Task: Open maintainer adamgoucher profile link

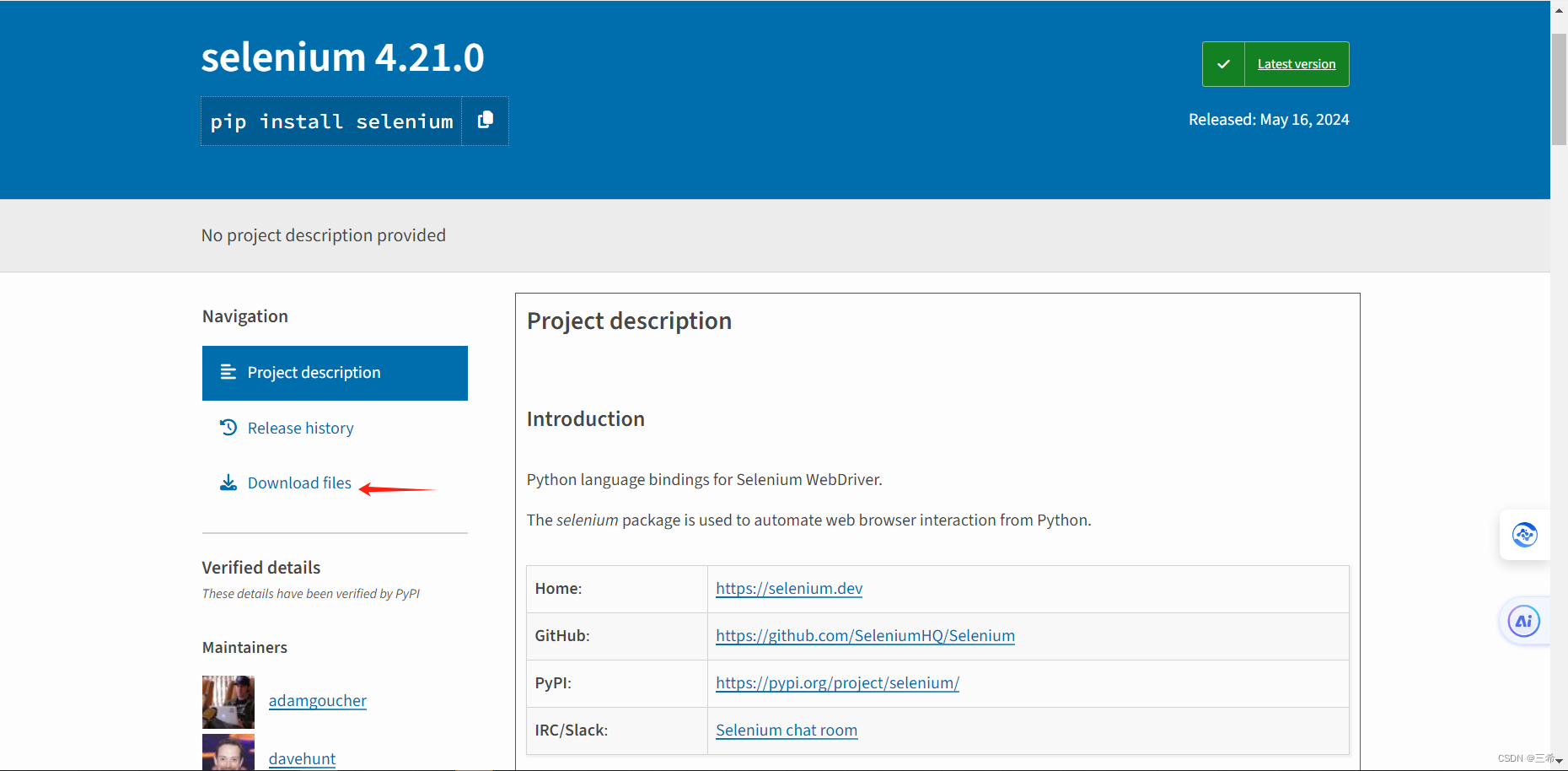Action: 317,701
